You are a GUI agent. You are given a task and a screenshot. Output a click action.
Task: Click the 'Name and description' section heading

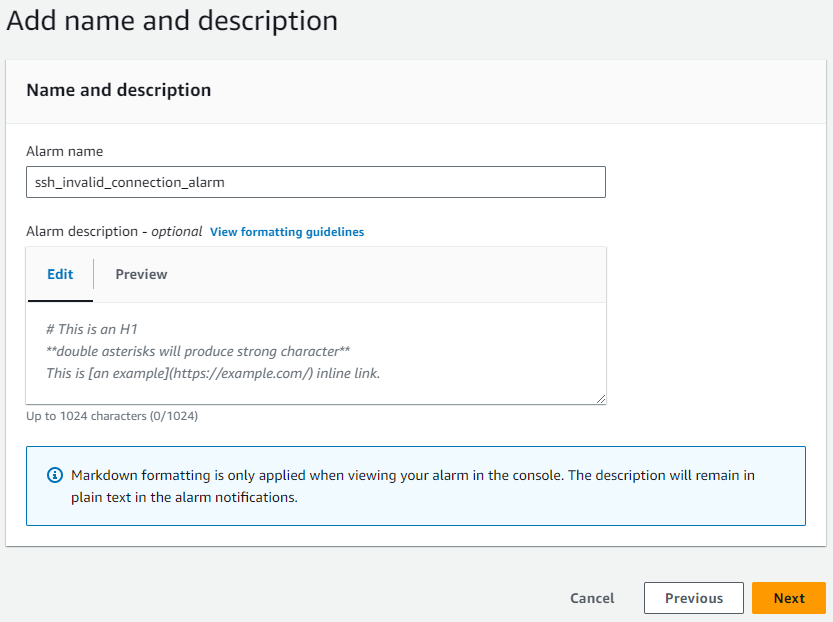(119, 90)
